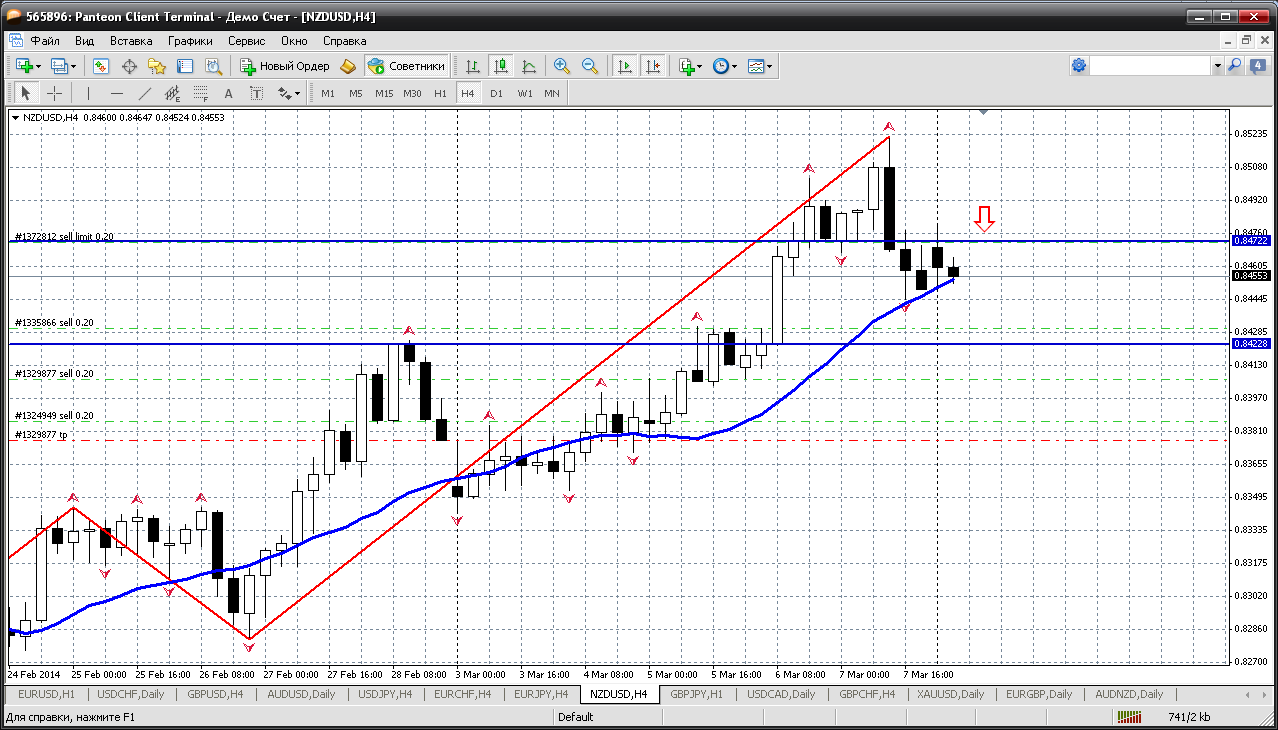Zoom out the chart

590,66
